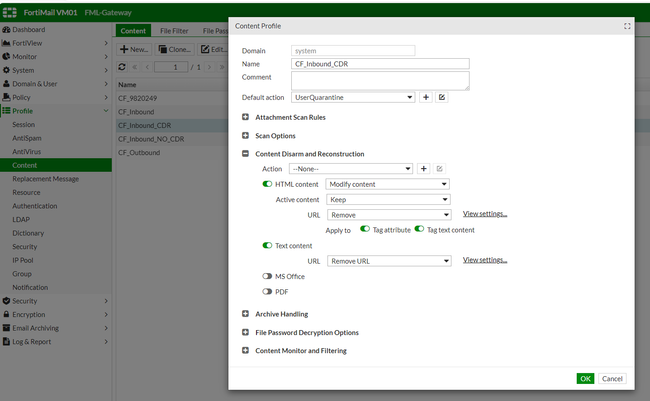Enable the MS Office toggle
The image size is (650, 401).
(x=267, y=276)
